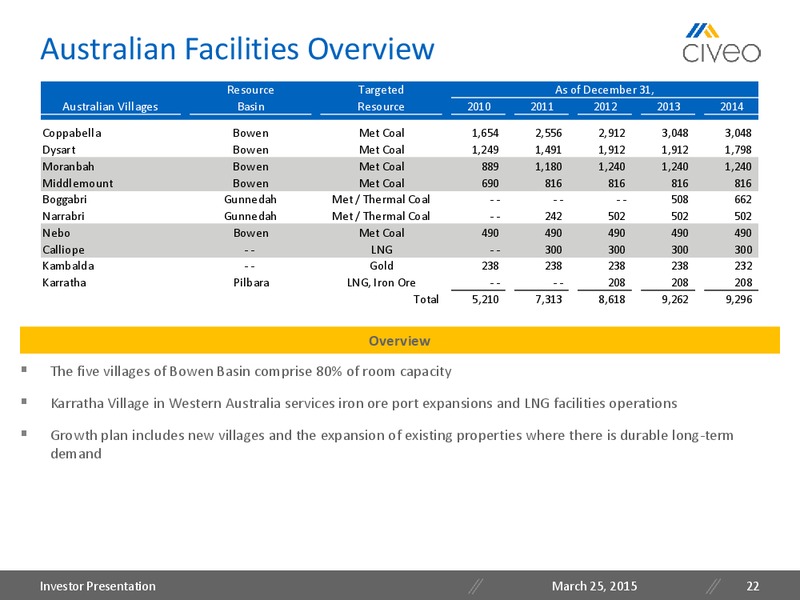The height and width of the screenshot is (600, 800).
Task: Click the 'Total' row label
Action: tap(426, 299)
